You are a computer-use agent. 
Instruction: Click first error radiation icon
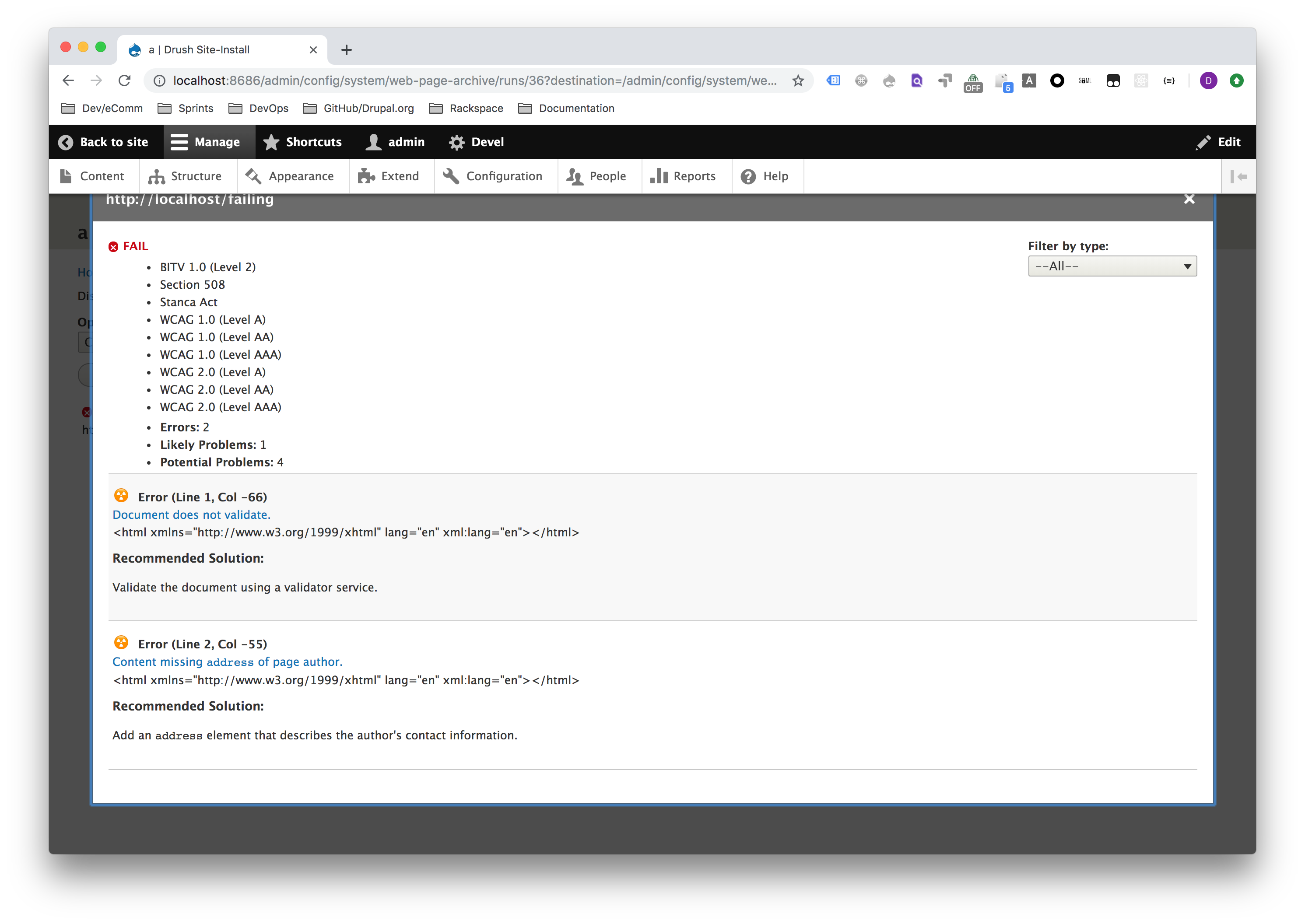click(x=121, y=496)
